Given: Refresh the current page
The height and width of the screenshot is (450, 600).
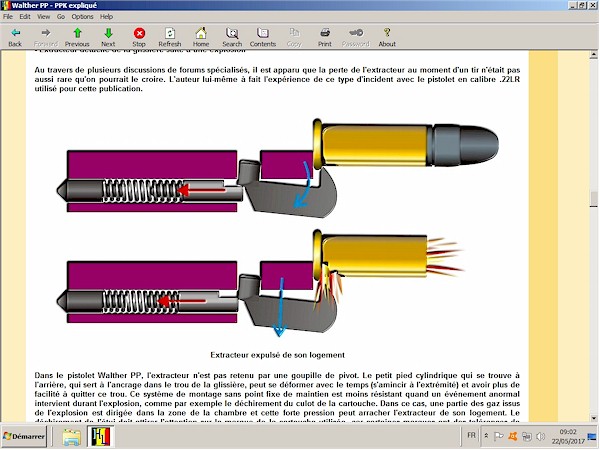Looking at the screenshot, I should 170,33.
